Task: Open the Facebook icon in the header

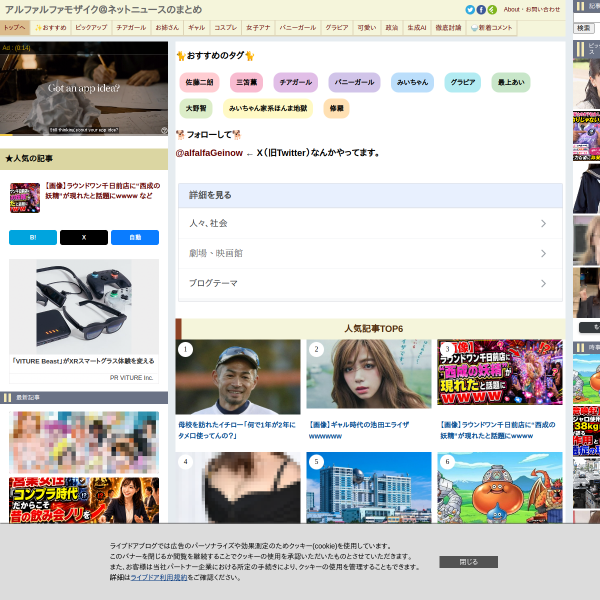Action: click(x=481, y=10)
